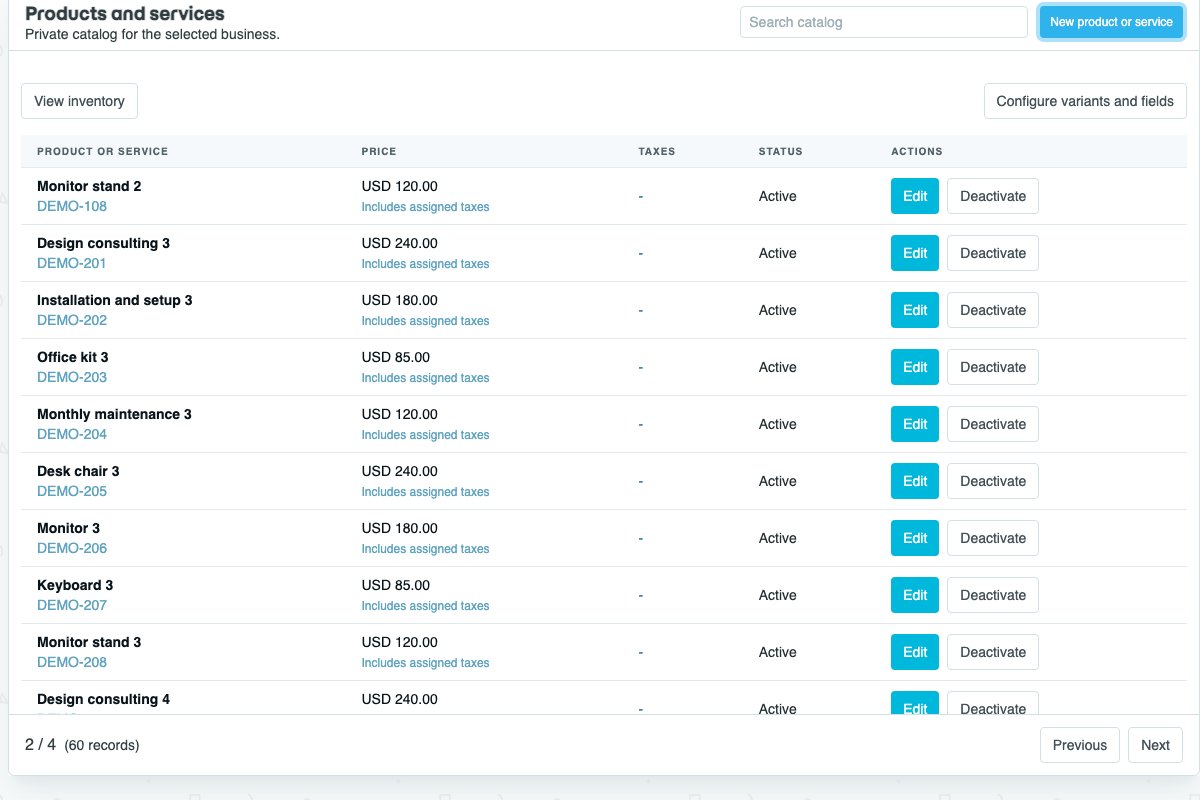Click Active status of Desk chair 3
The image size is (1200, 800).
pos(778,481)
